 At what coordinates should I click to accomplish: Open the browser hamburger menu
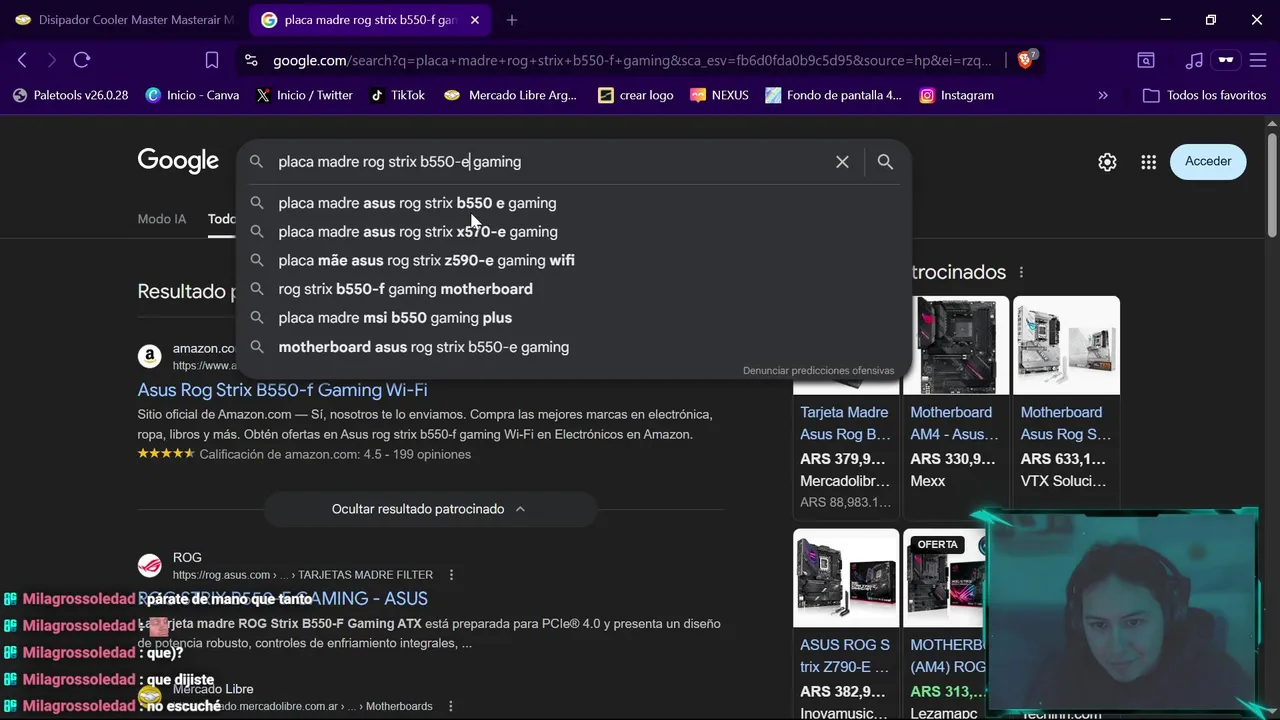tap(1256, 60)
